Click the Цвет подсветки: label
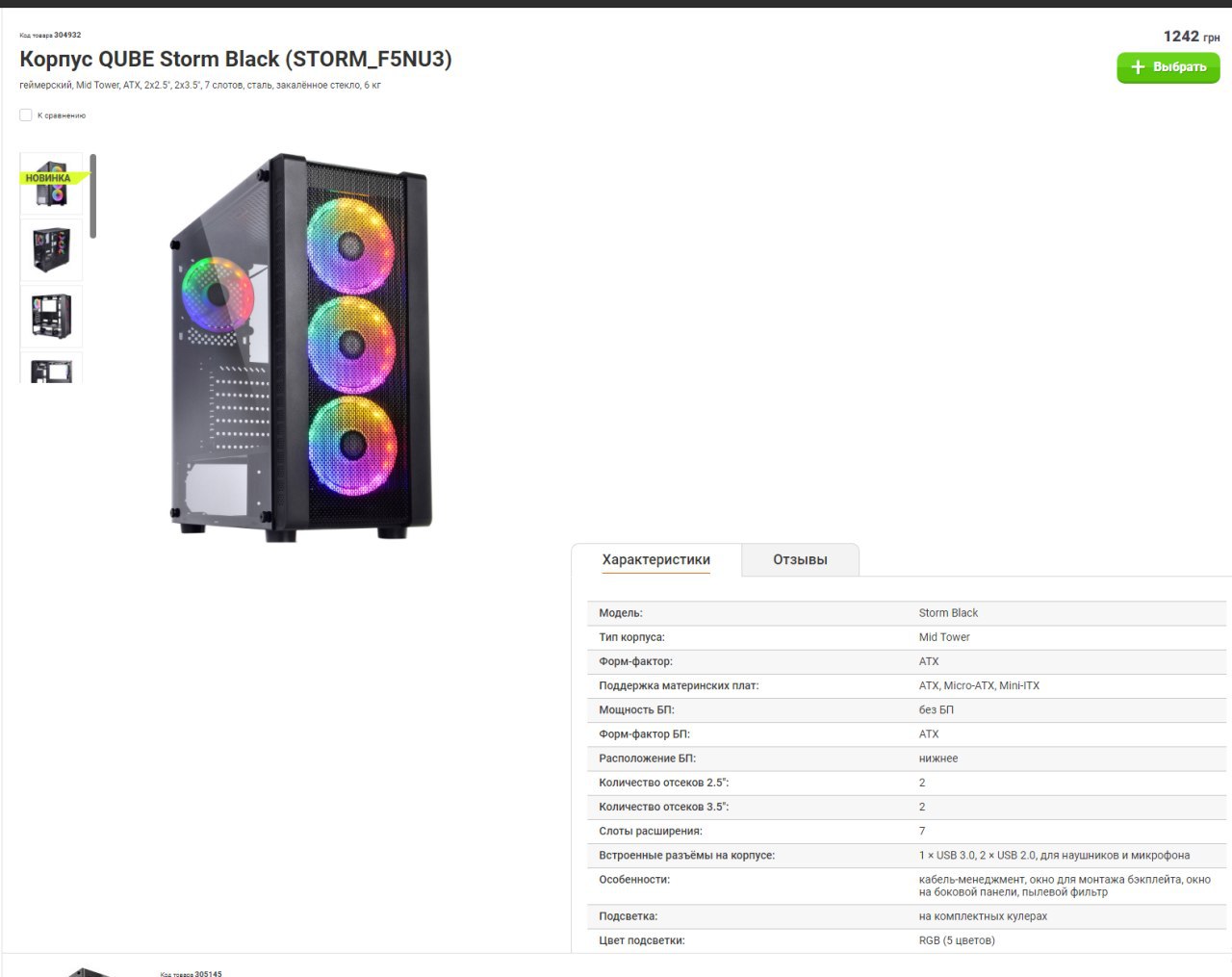Viewport: 1232px width, 977px height. pos(642,940)
